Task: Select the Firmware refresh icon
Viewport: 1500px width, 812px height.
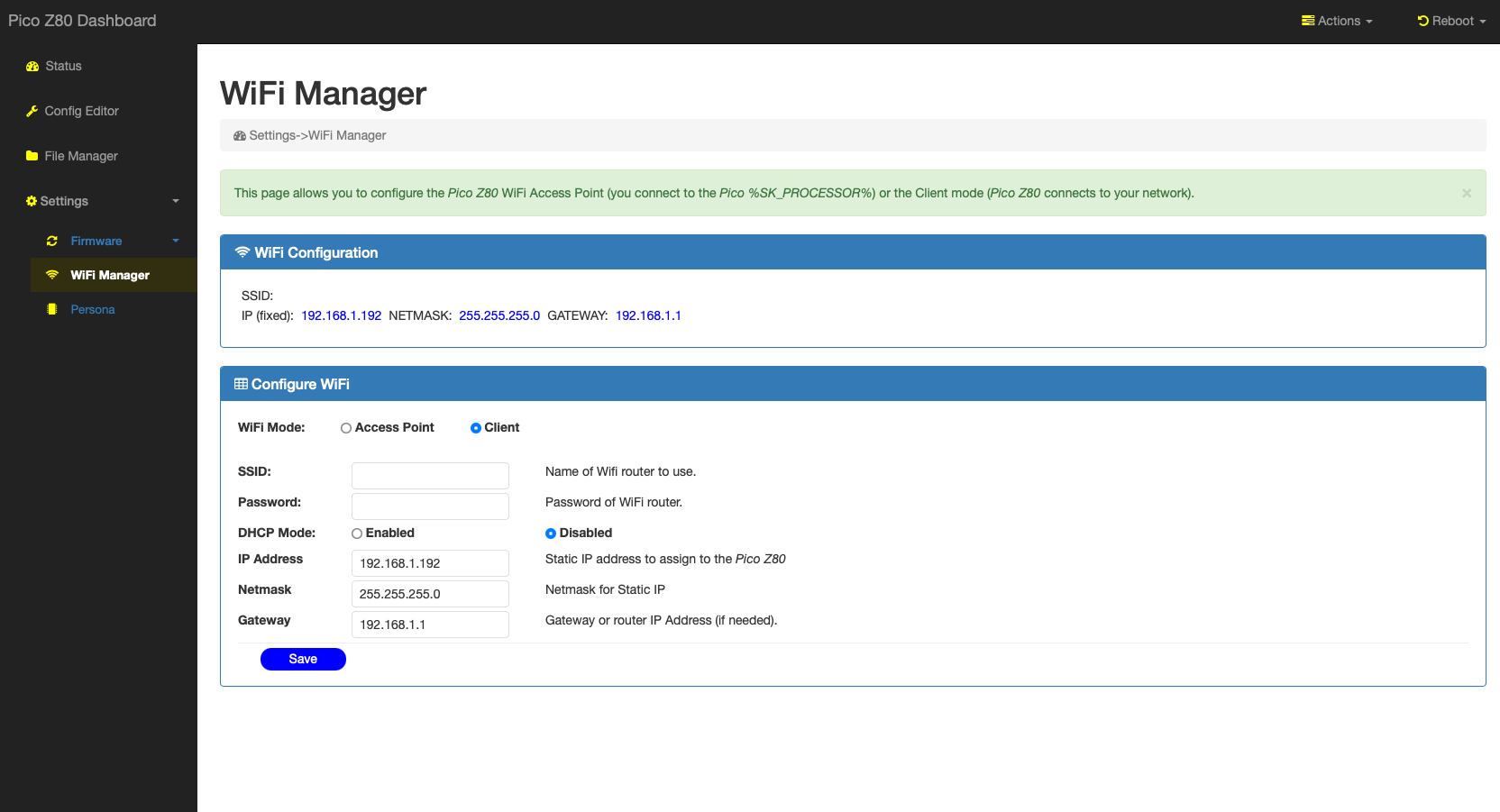Action: pyautogui.click(x=52, y=241)
